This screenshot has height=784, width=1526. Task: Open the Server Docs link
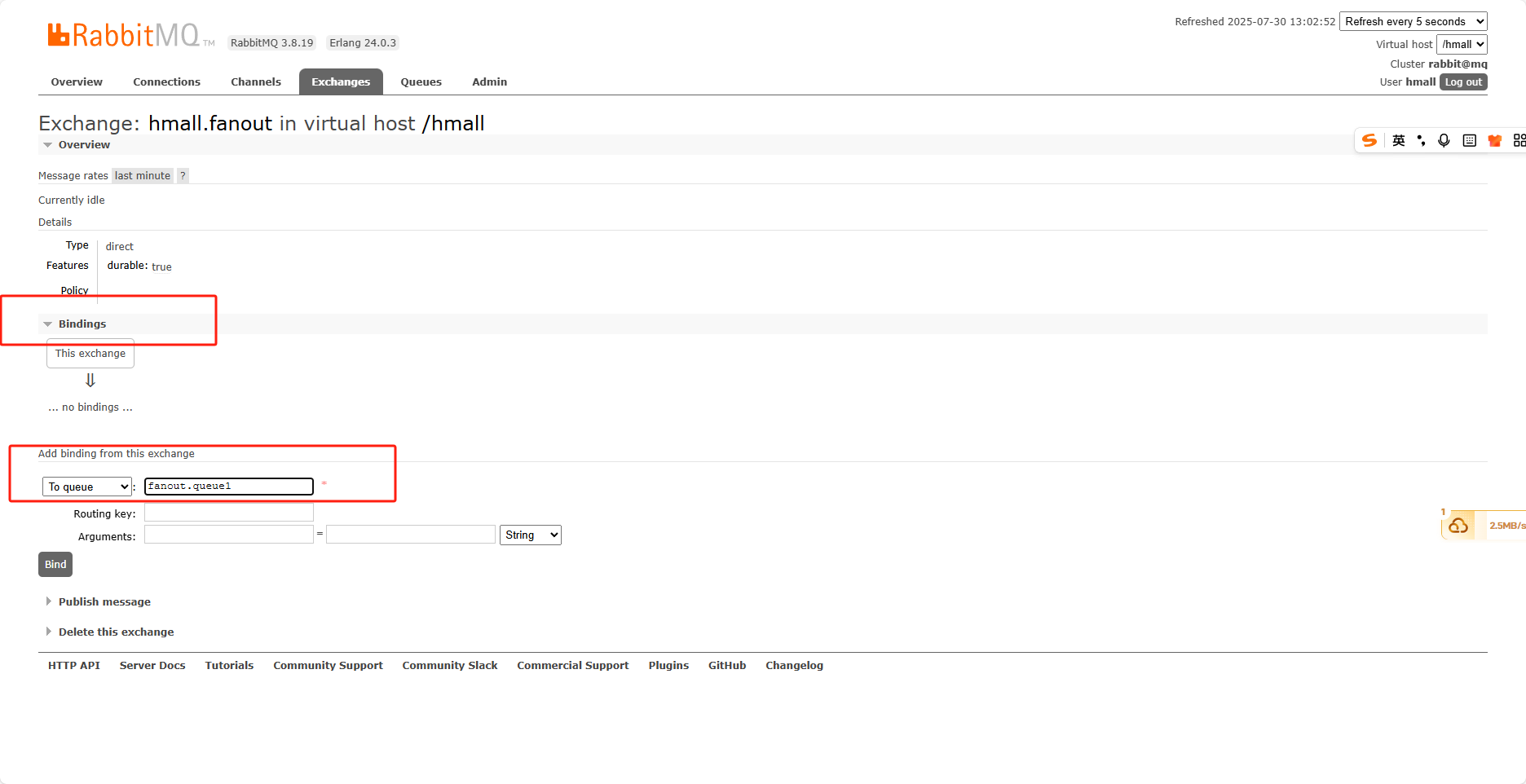[152, 665]
